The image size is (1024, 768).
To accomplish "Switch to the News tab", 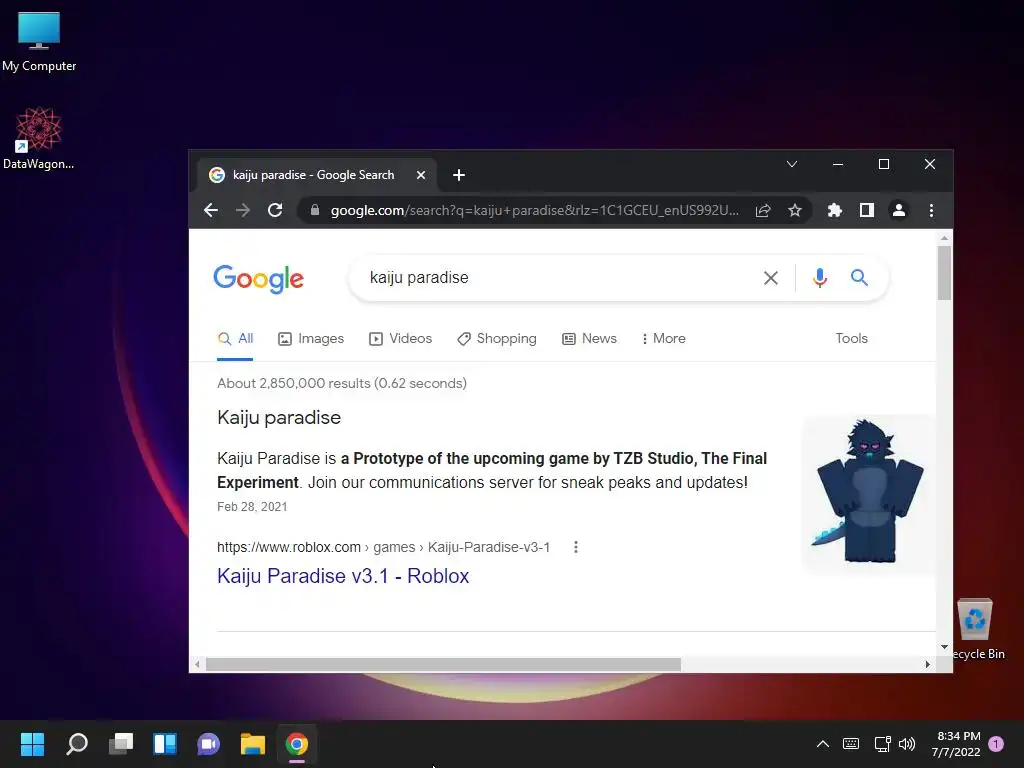I will point(589,338).
